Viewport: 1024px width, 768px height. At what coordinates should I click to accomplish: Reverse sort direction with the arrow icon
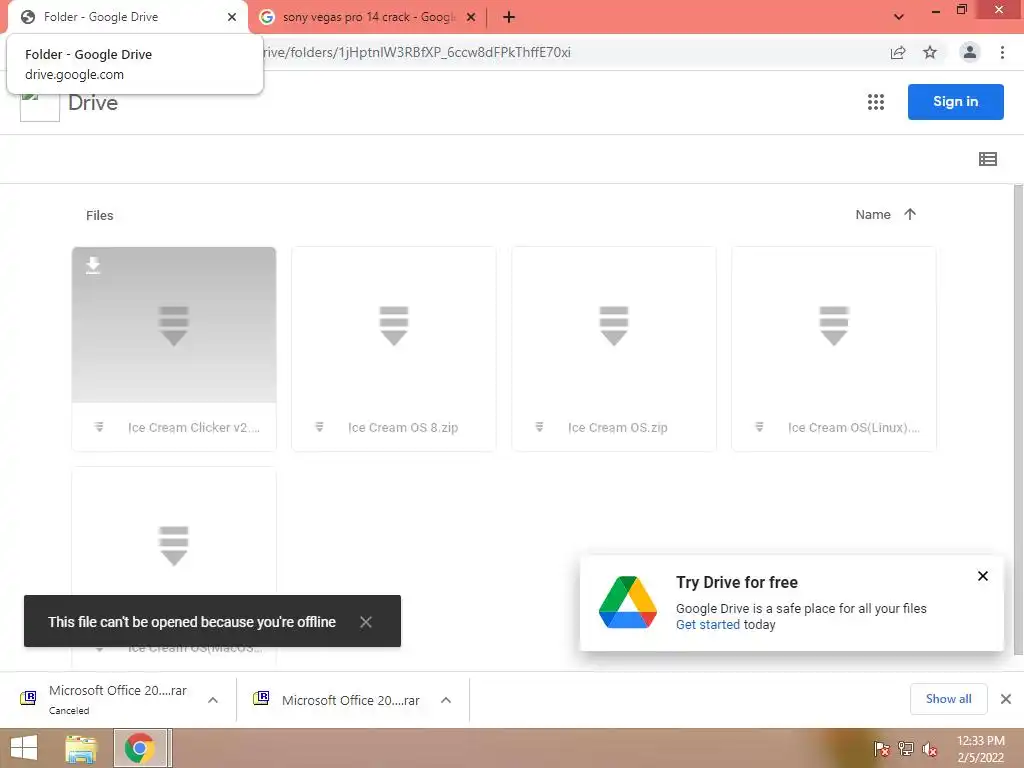coord(910,214)
